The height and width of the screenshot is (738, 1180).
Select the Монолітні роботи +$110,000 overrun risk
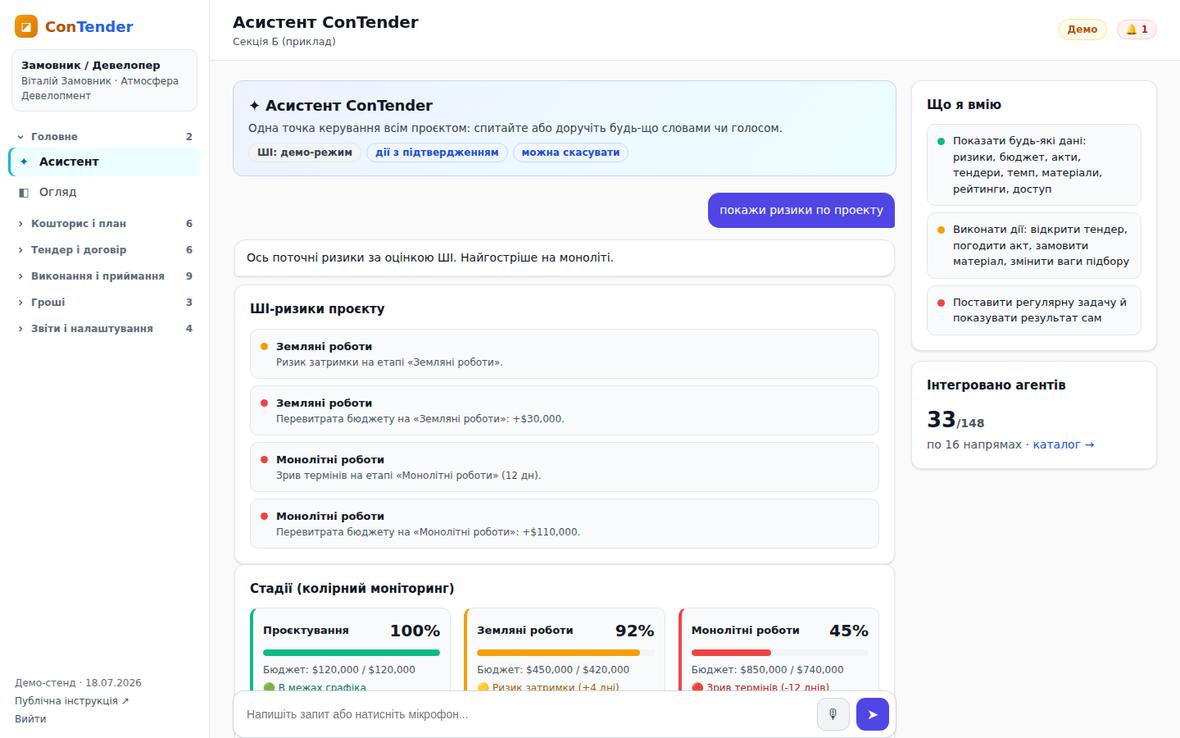[x=564, y=524]
